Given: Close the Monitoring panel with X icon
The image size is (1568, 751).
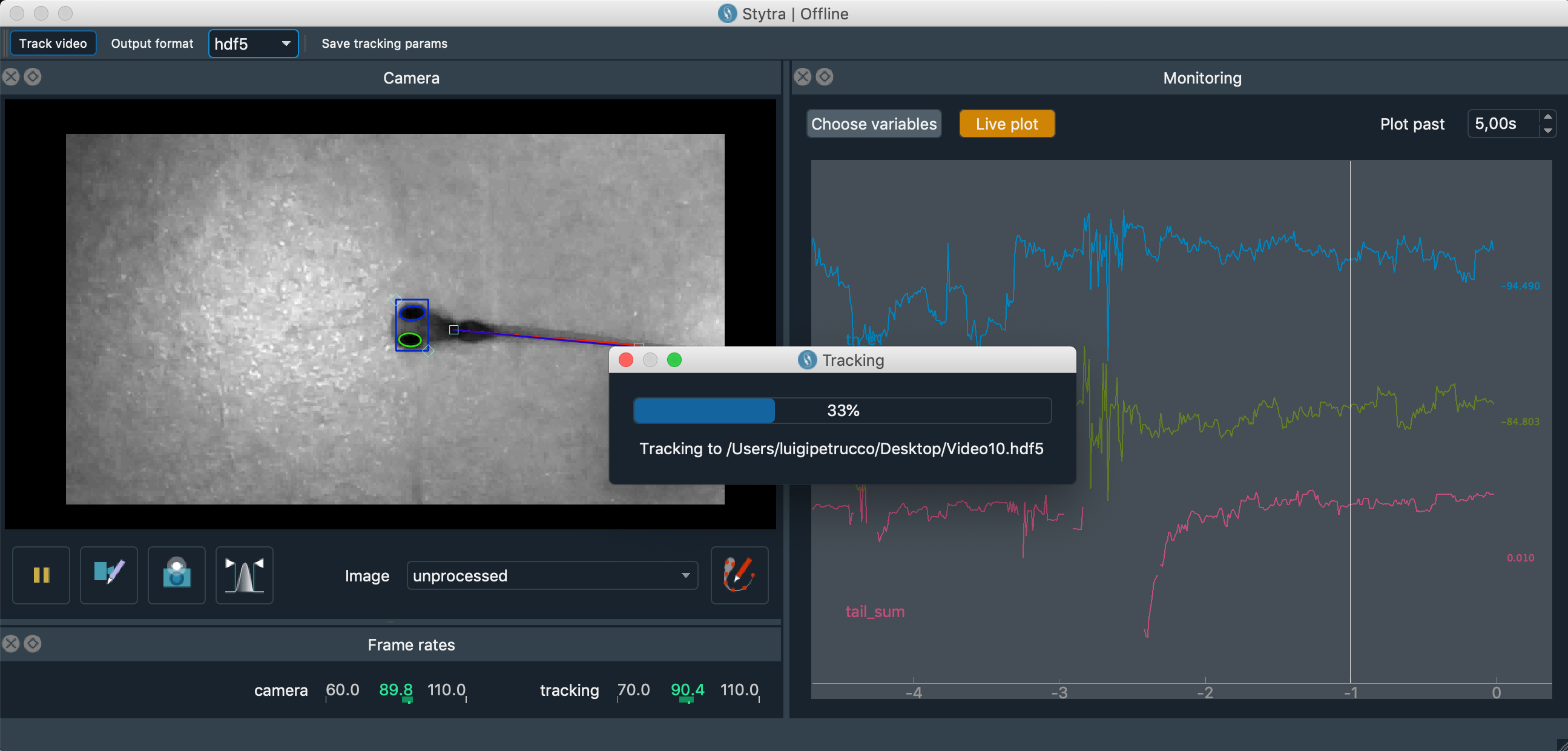Looking at the screenshot, I should point(803,77).
